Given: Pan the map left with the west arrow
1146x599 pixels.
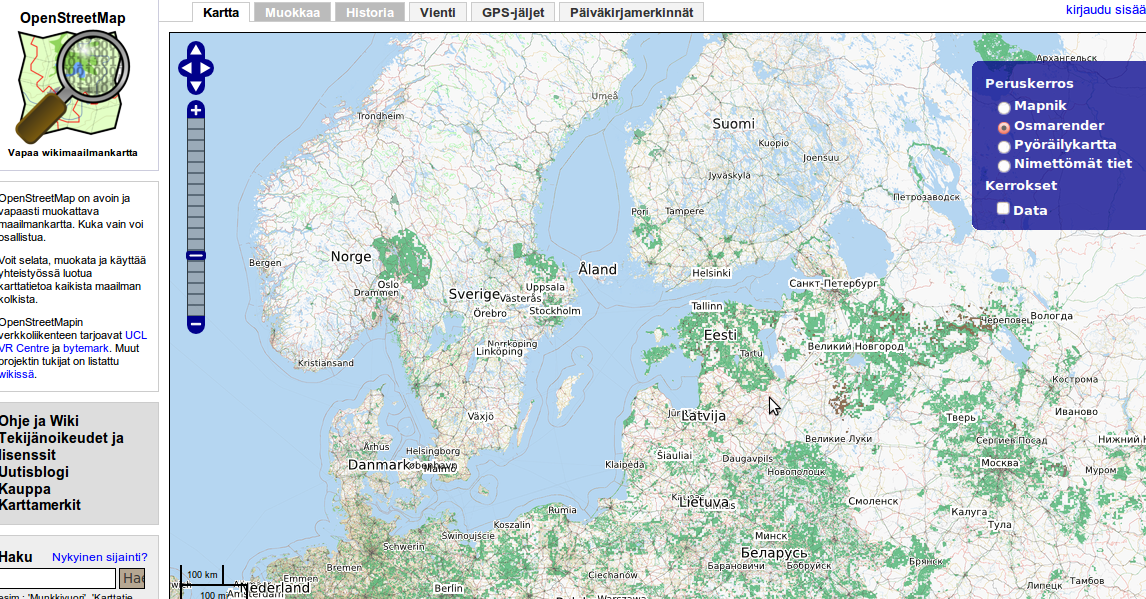Looking at the screenshot, I should (185, 69).
